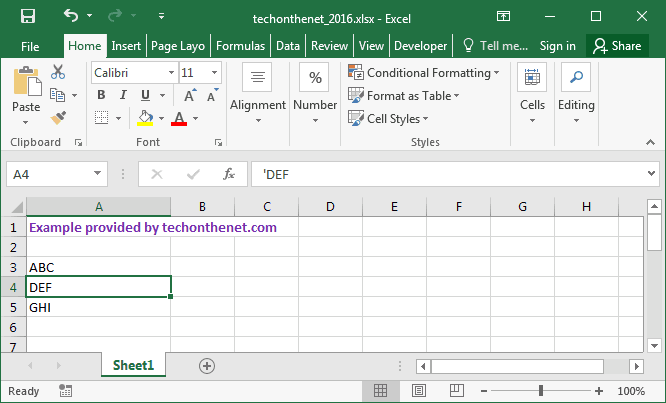The width and height of the screenshot is (666, 403).
Task: Click the Save icon in title bar
Action: click(x=27, y=16)
